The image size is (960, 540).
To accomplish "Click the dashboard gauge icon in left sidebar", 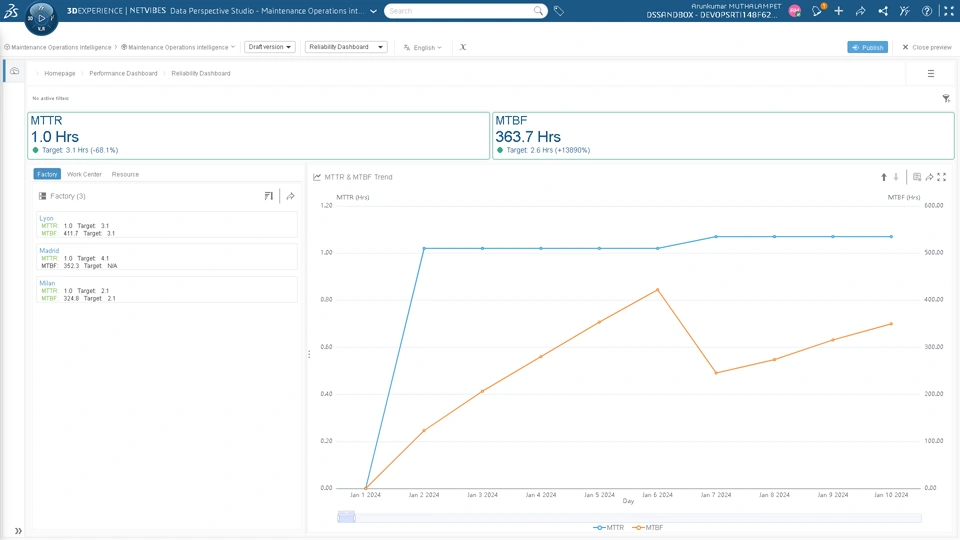I will coord(14,72).
